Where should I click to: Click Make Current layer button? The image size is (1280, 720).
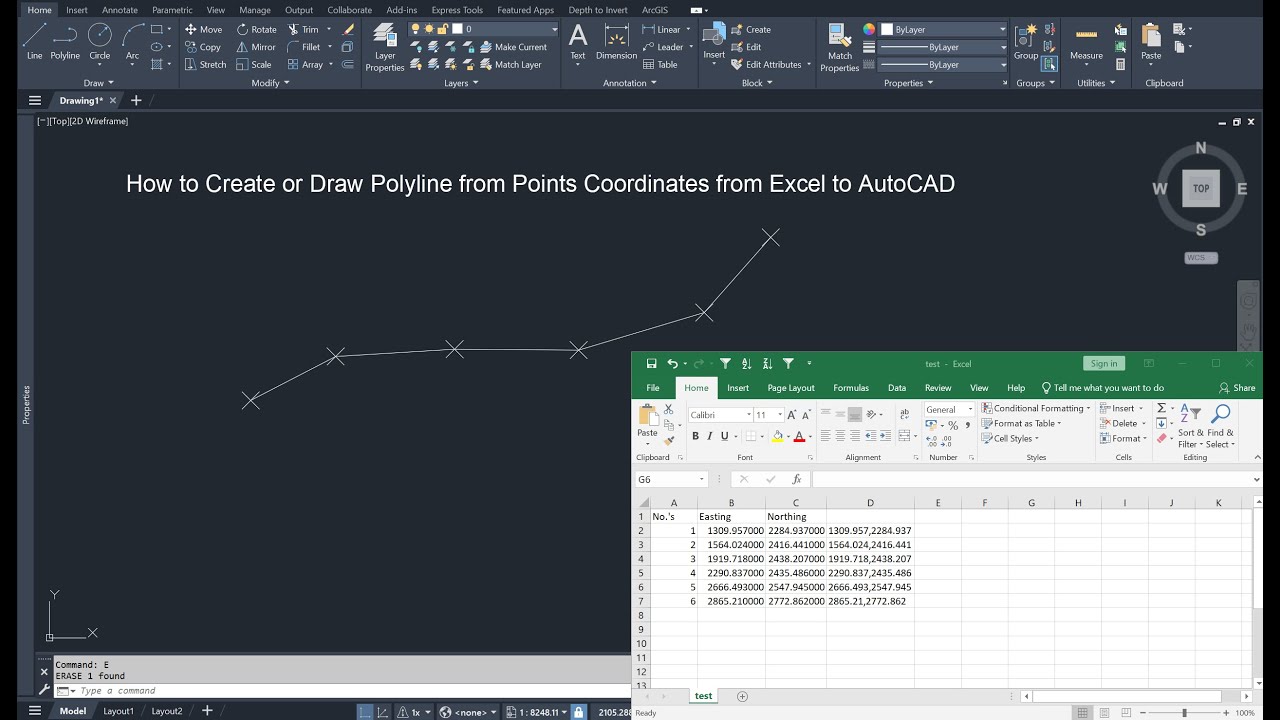pos(514,47)
